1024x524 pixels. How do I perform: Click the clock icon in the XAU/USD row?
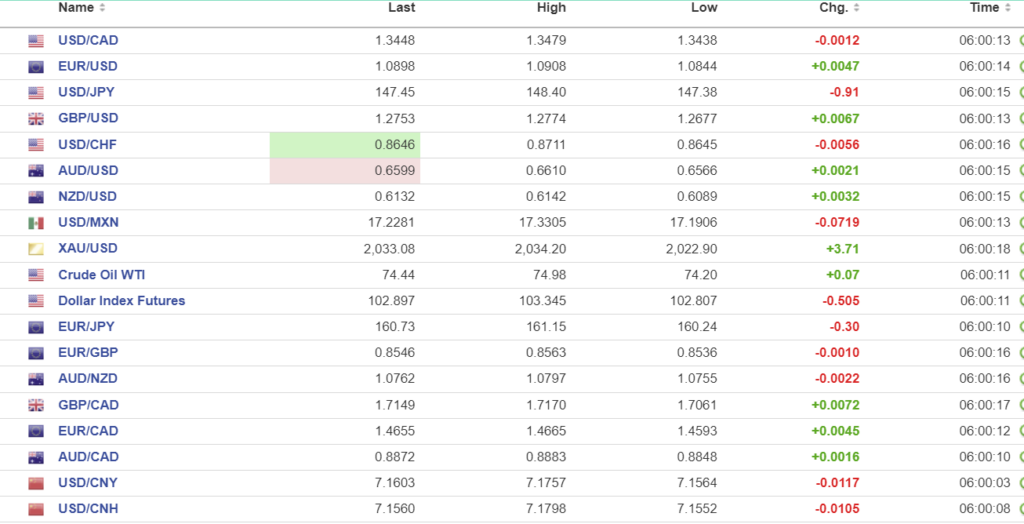coord(1020,249)
